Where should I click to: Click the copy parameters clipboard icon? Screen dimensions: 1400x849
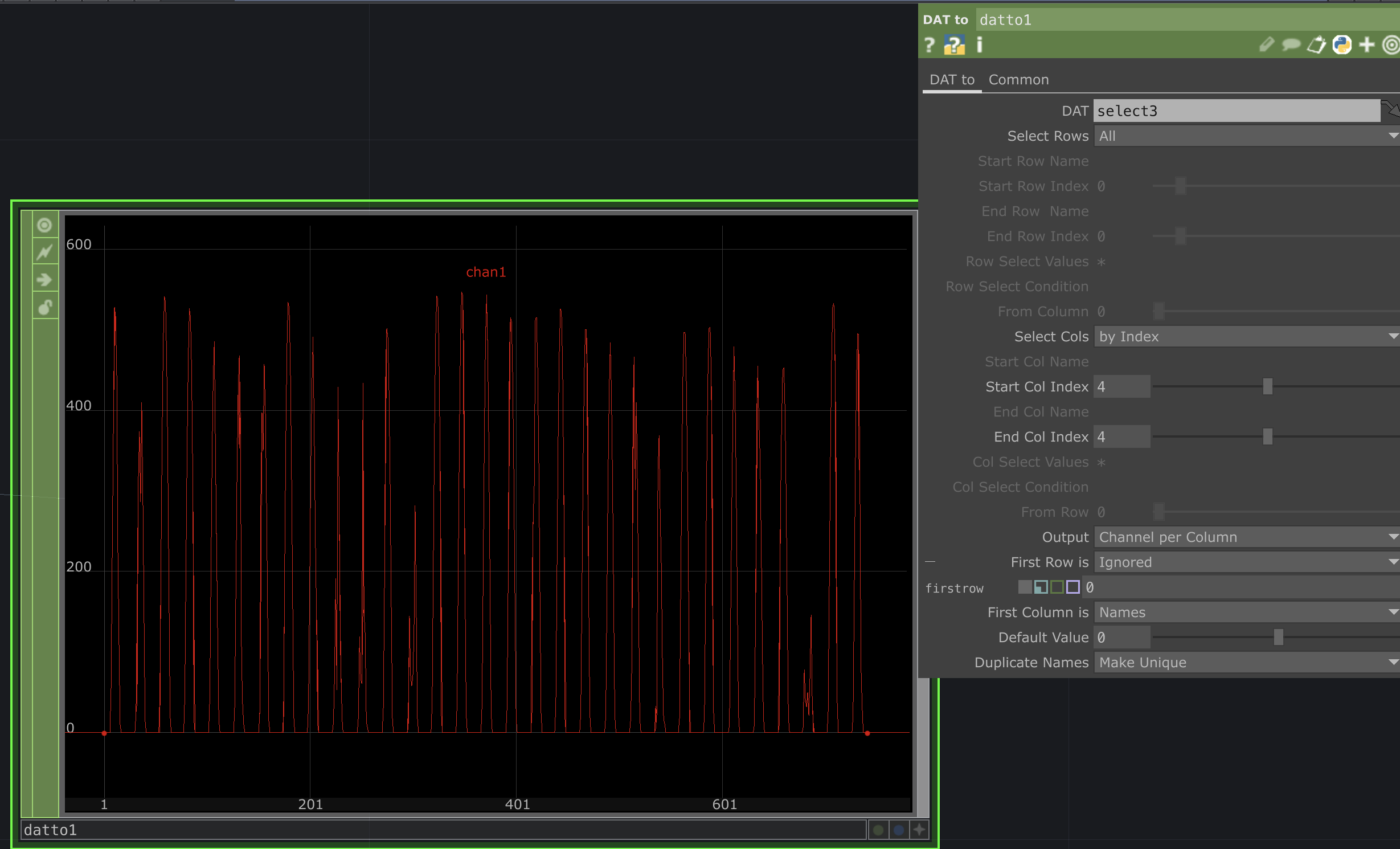tap(1316, 44)
